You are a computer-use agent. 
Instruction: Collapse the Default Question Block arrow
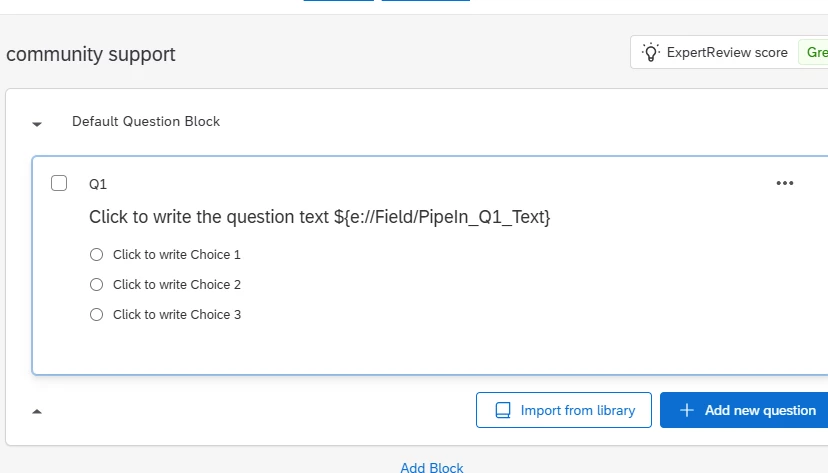pos(37,124)
